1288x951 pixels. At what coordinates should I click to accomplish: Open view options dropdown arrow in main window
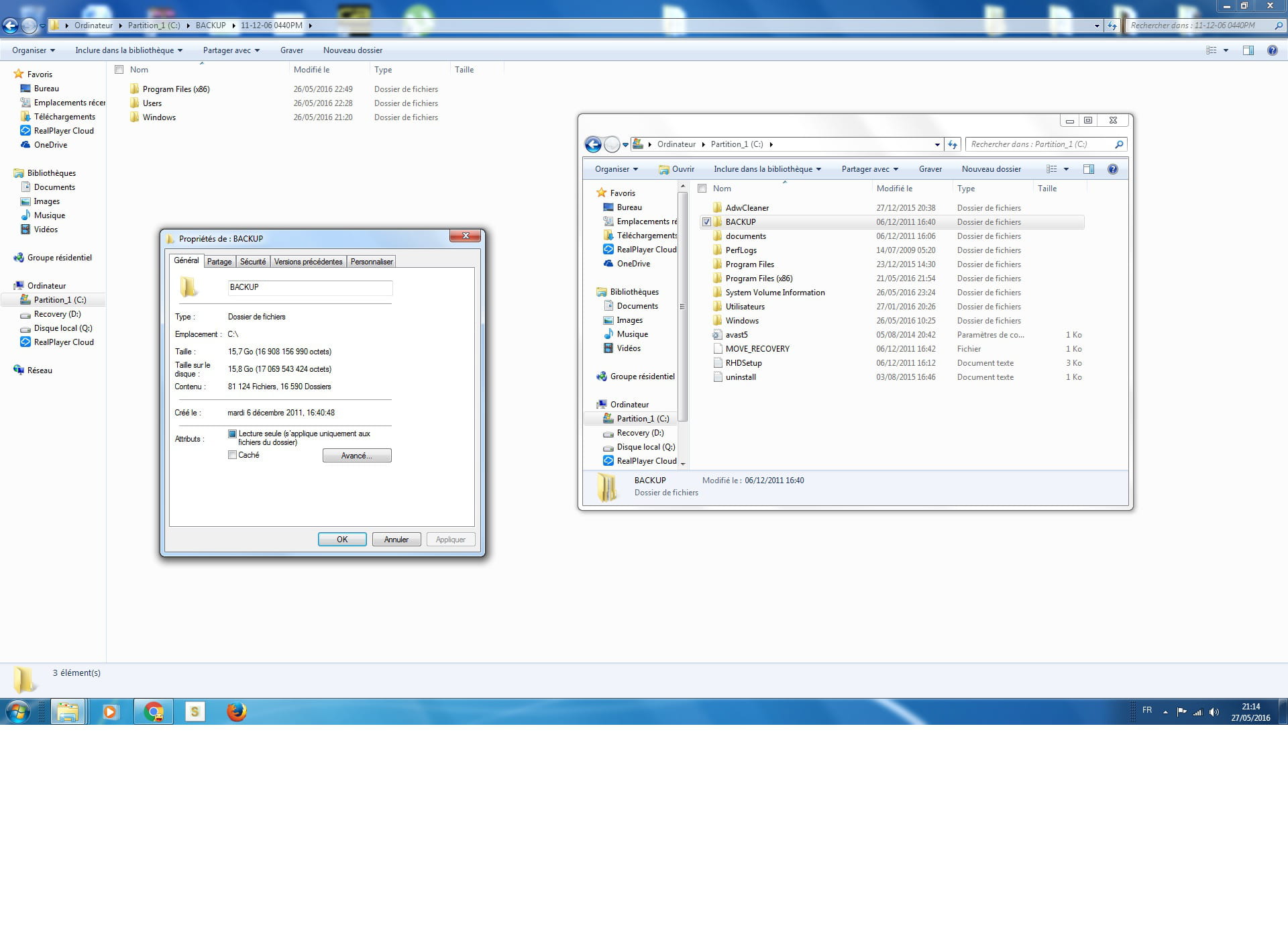coord(1226,50)
